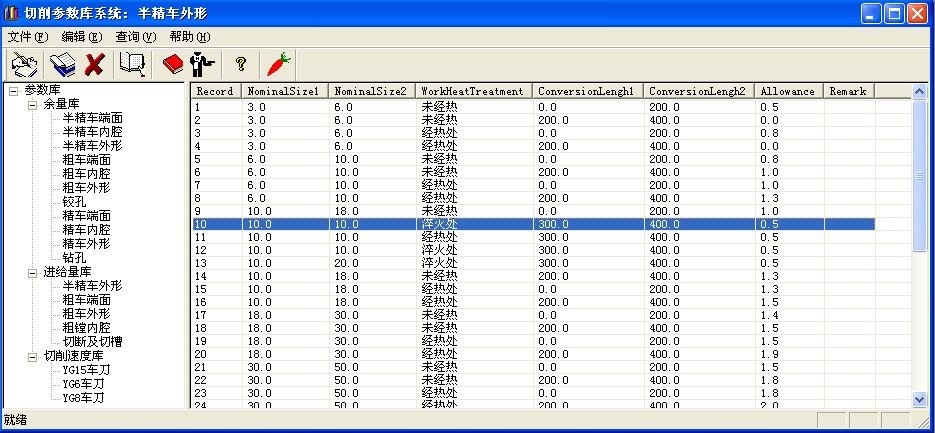Screen dimensions: 935x433
Task: Click the waiter figure toolbar icon
Action: coord(200,65)
